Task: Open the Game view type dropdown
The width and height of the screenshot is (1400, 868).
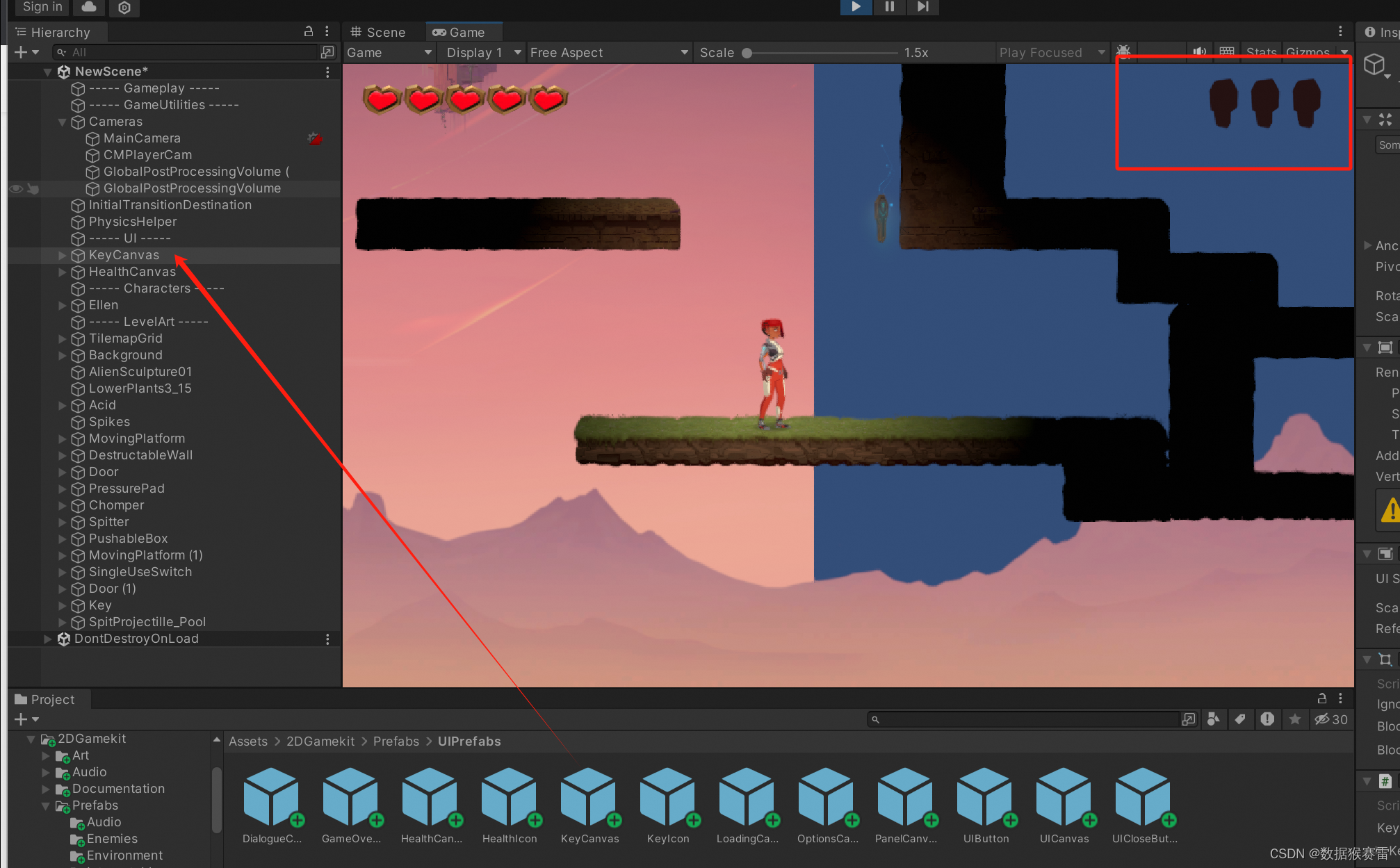Action: (389, 52)
